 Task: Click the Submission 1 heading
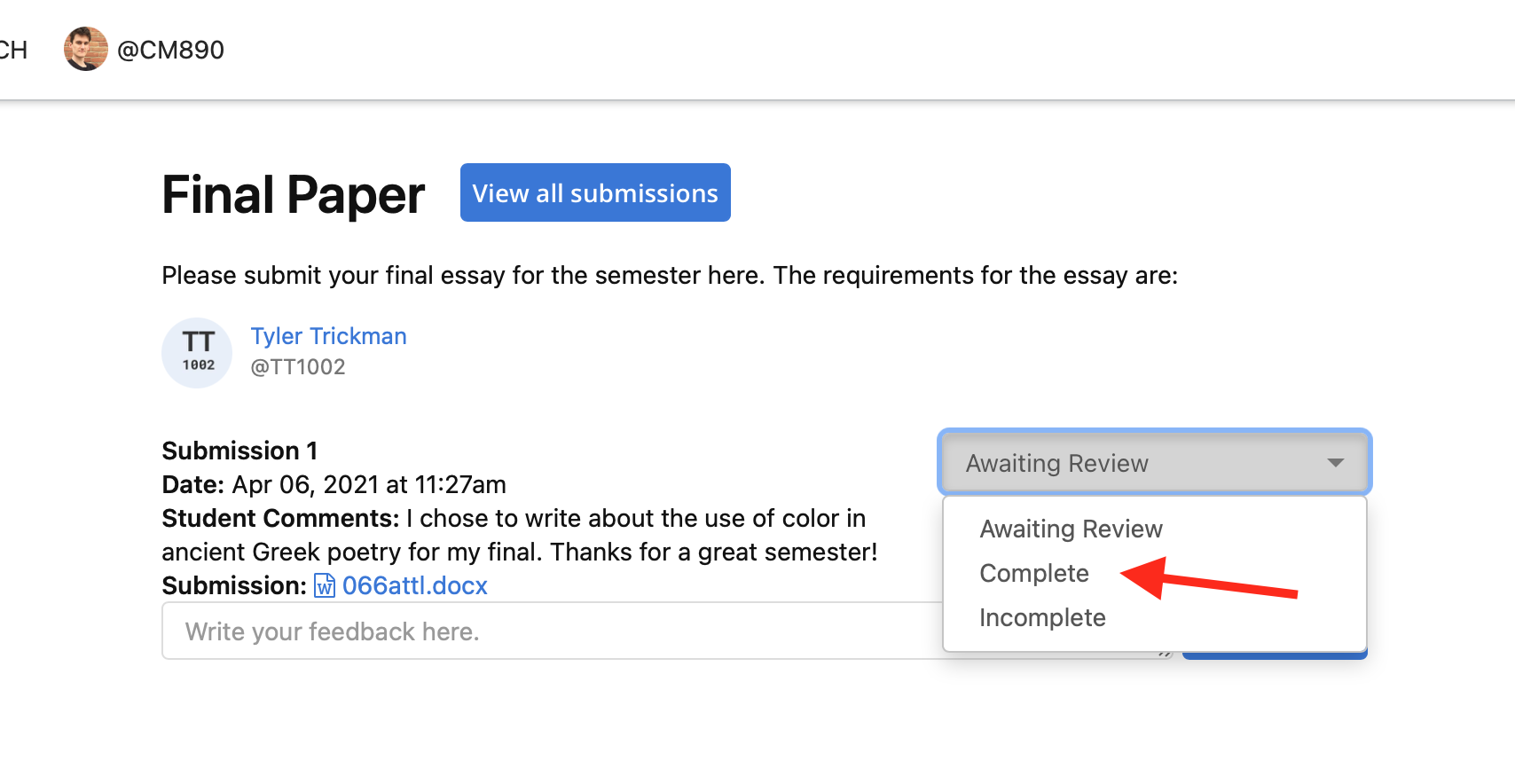[x=239, y=451]
